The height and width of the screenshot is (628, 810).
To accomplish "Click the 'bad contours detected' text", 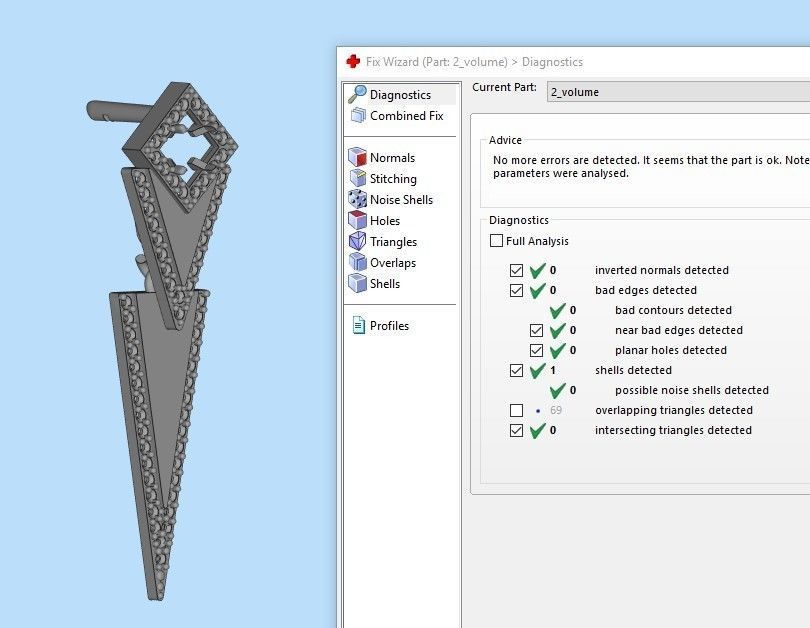I will (x=673, y=310).
